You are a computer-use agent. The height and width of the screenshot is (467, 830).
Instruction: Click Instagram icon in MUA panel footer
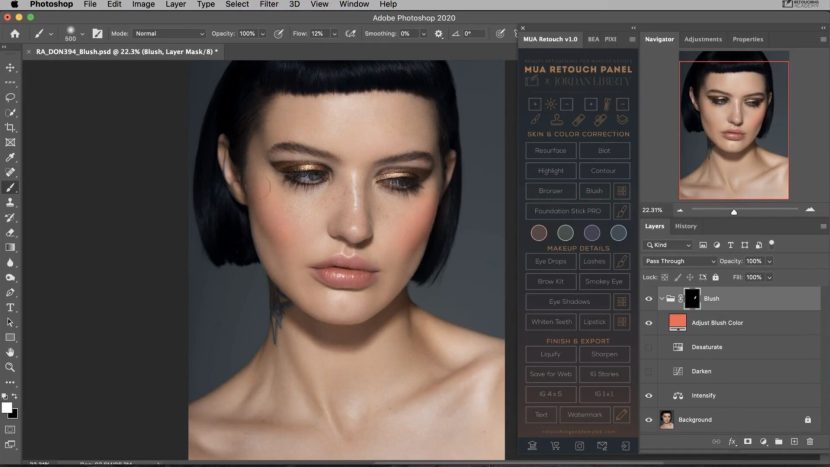pyautogui.click(x=579, y=446)
